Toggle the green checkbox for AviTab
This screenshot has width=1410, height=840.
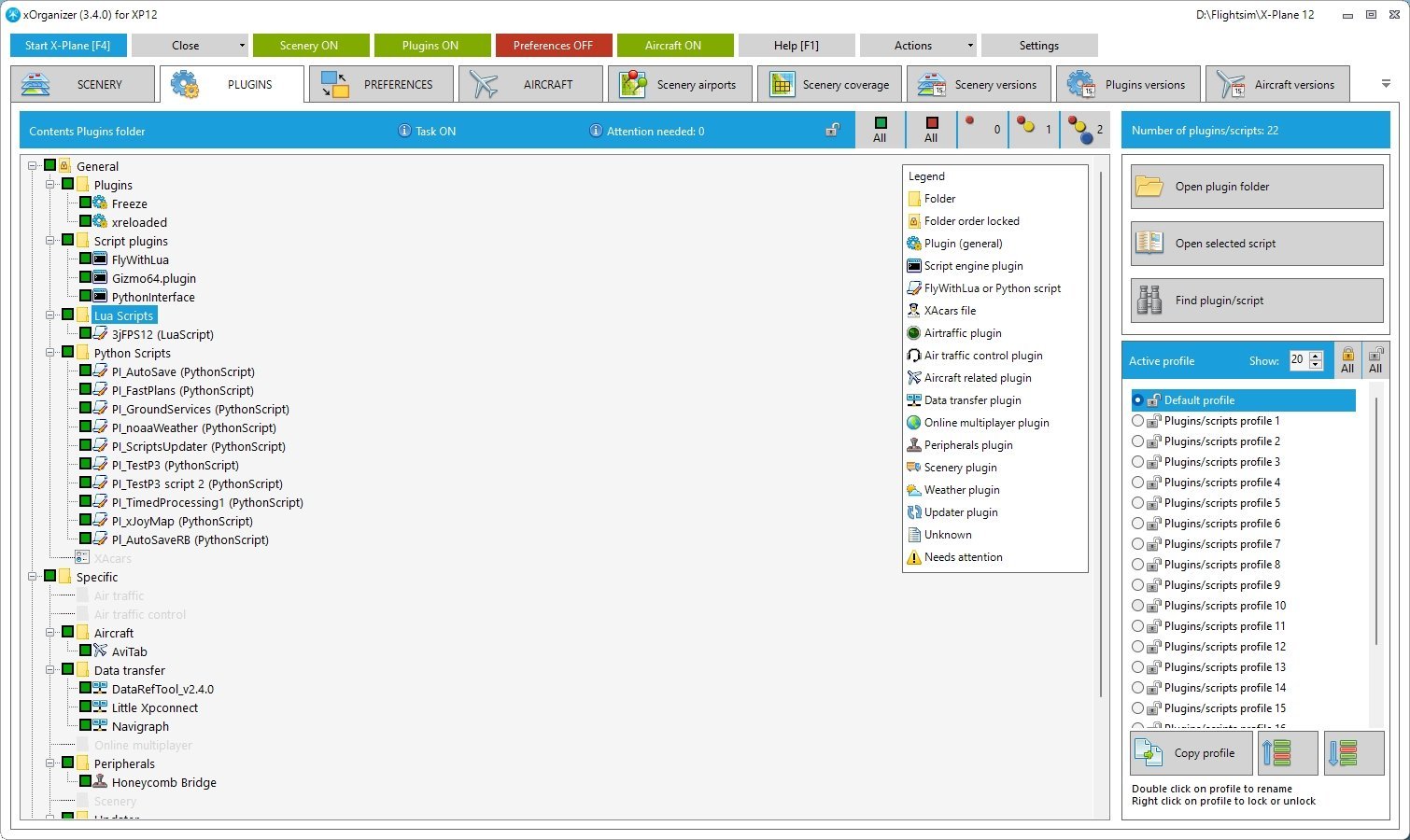pyautogui.click(x=85, y=651)
